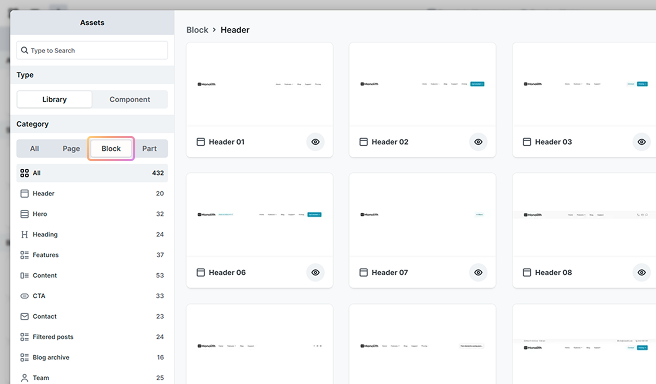This screenshot has width=656, height=384.
Task: Click the block icon next to Header 07
Action: pyautogui.click(x=364, y=272)
